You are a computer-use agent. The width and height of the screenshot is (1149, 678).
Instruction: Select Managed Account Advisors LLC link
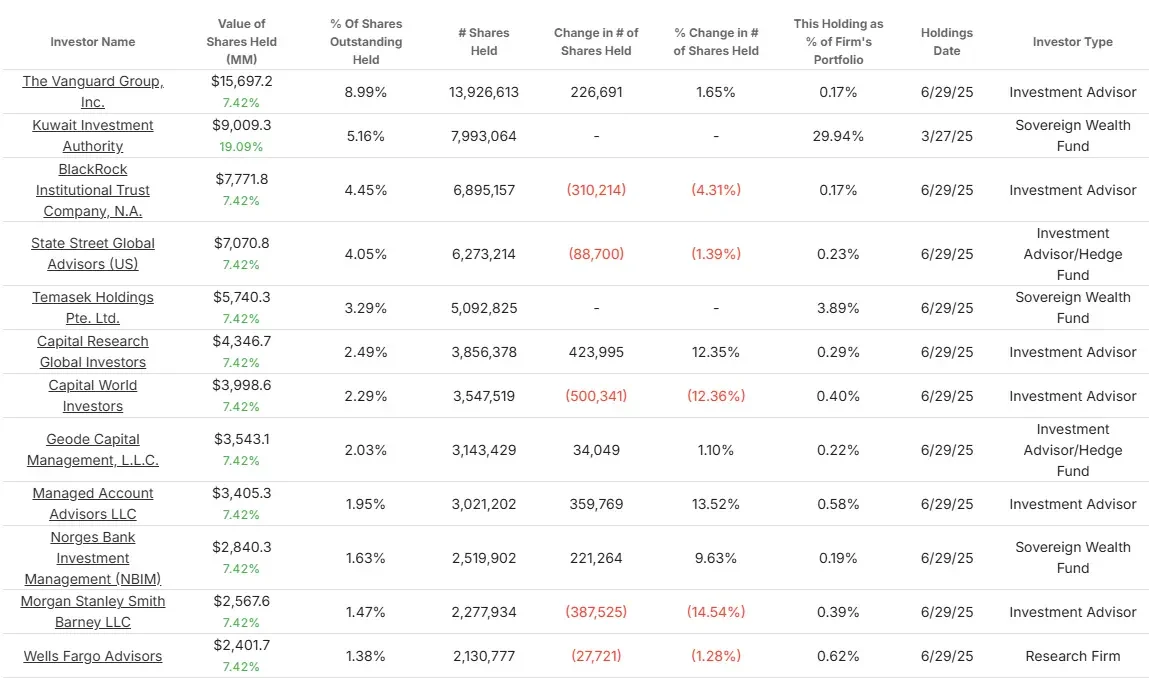pyautogui.click(x=93, y=504)
